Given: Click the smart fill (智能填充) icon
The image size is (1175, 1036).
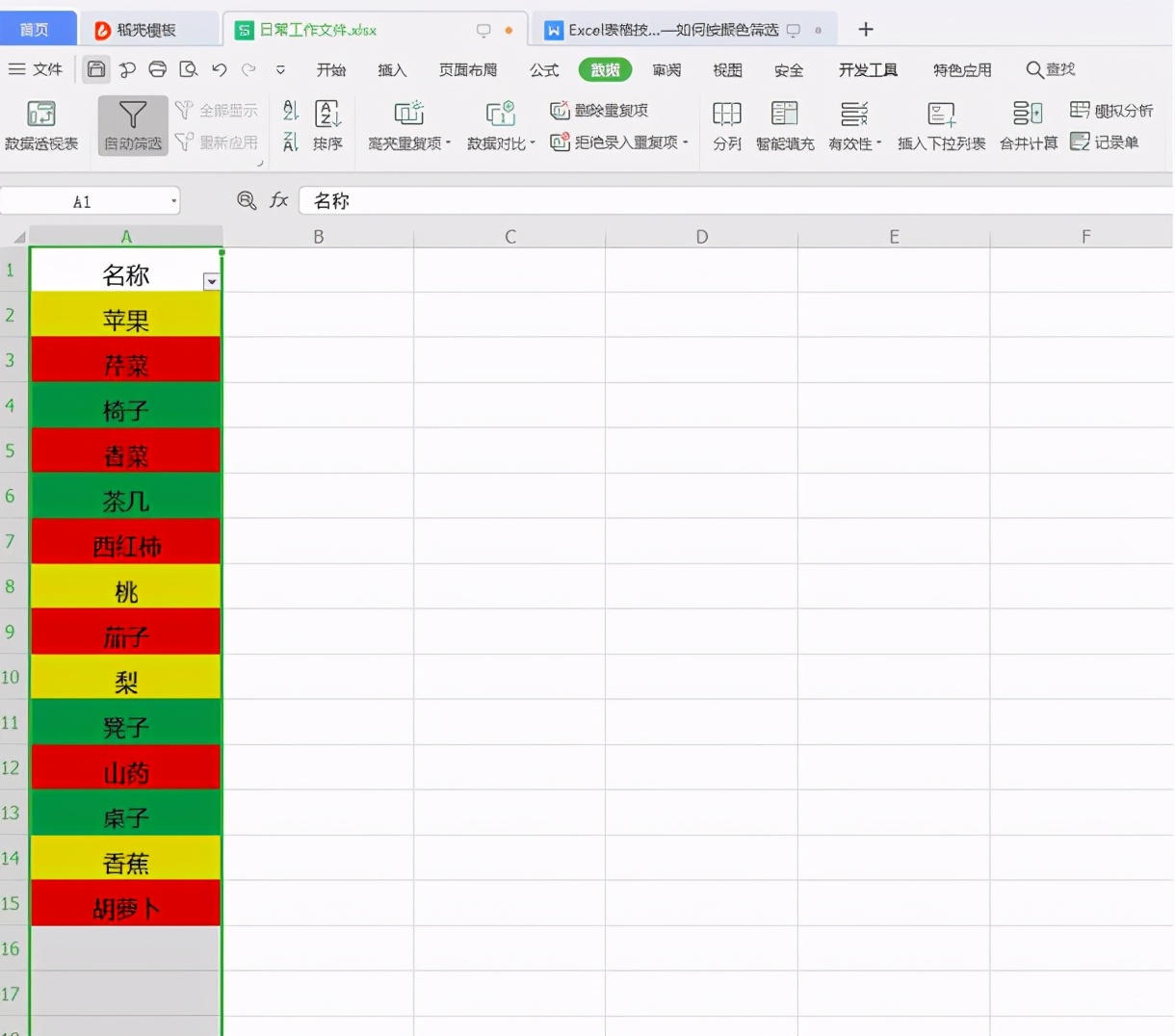Looking at the screenshot, I should point(785,114).
